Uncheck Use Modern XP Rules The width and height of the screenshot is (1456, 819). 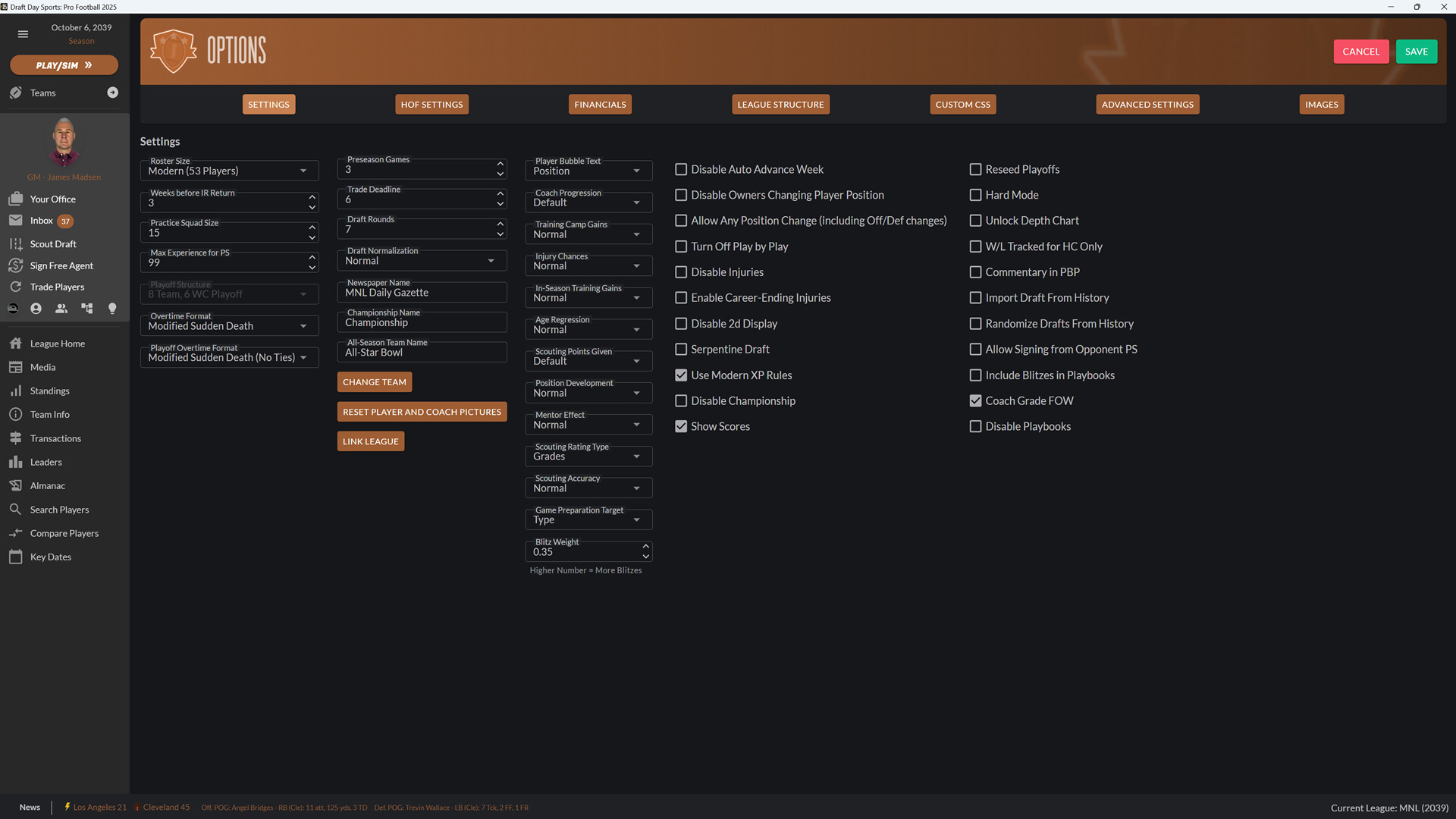[x=680, y=375]
